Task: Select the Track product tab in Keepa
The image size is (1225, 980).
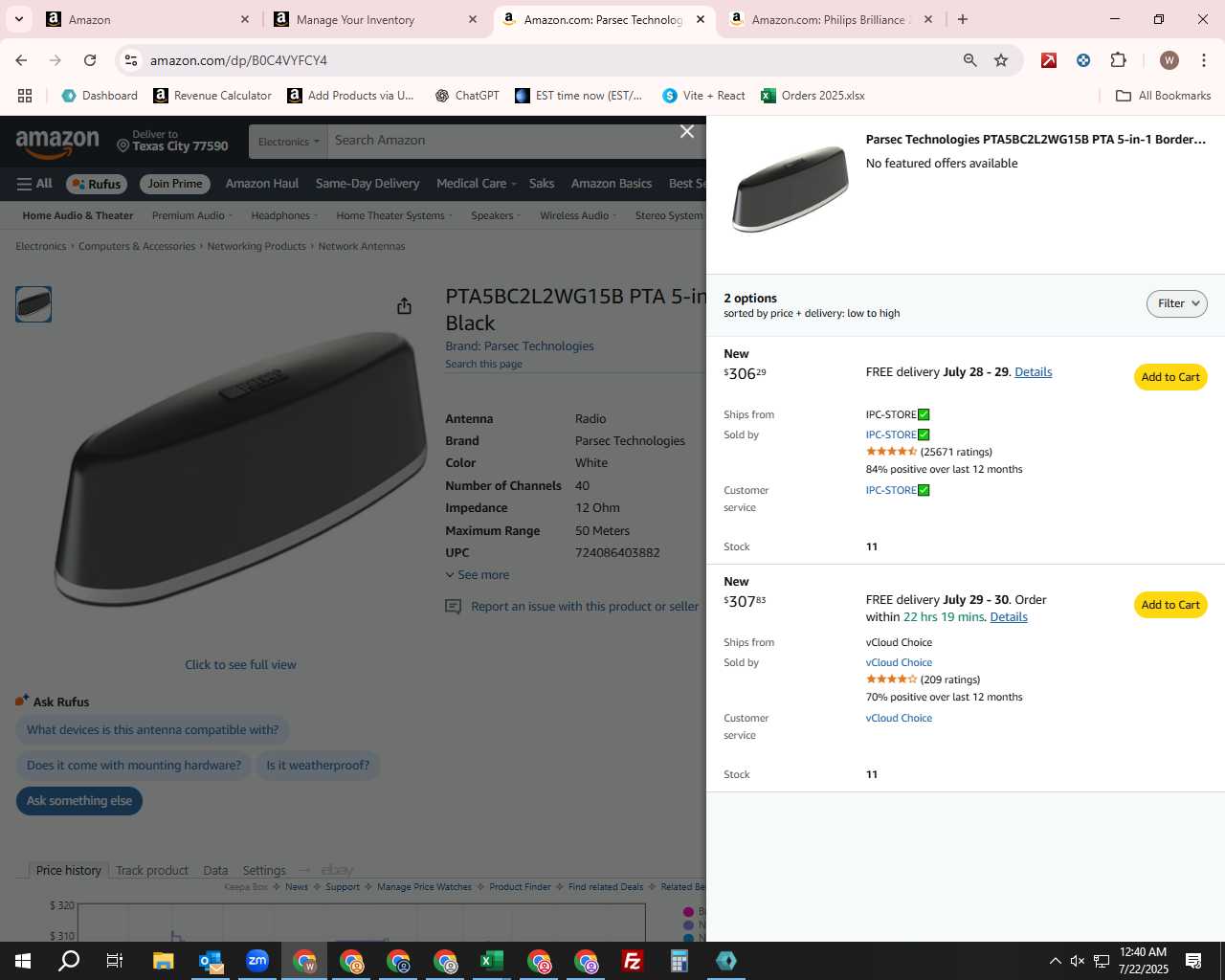Action: [152, 870]
